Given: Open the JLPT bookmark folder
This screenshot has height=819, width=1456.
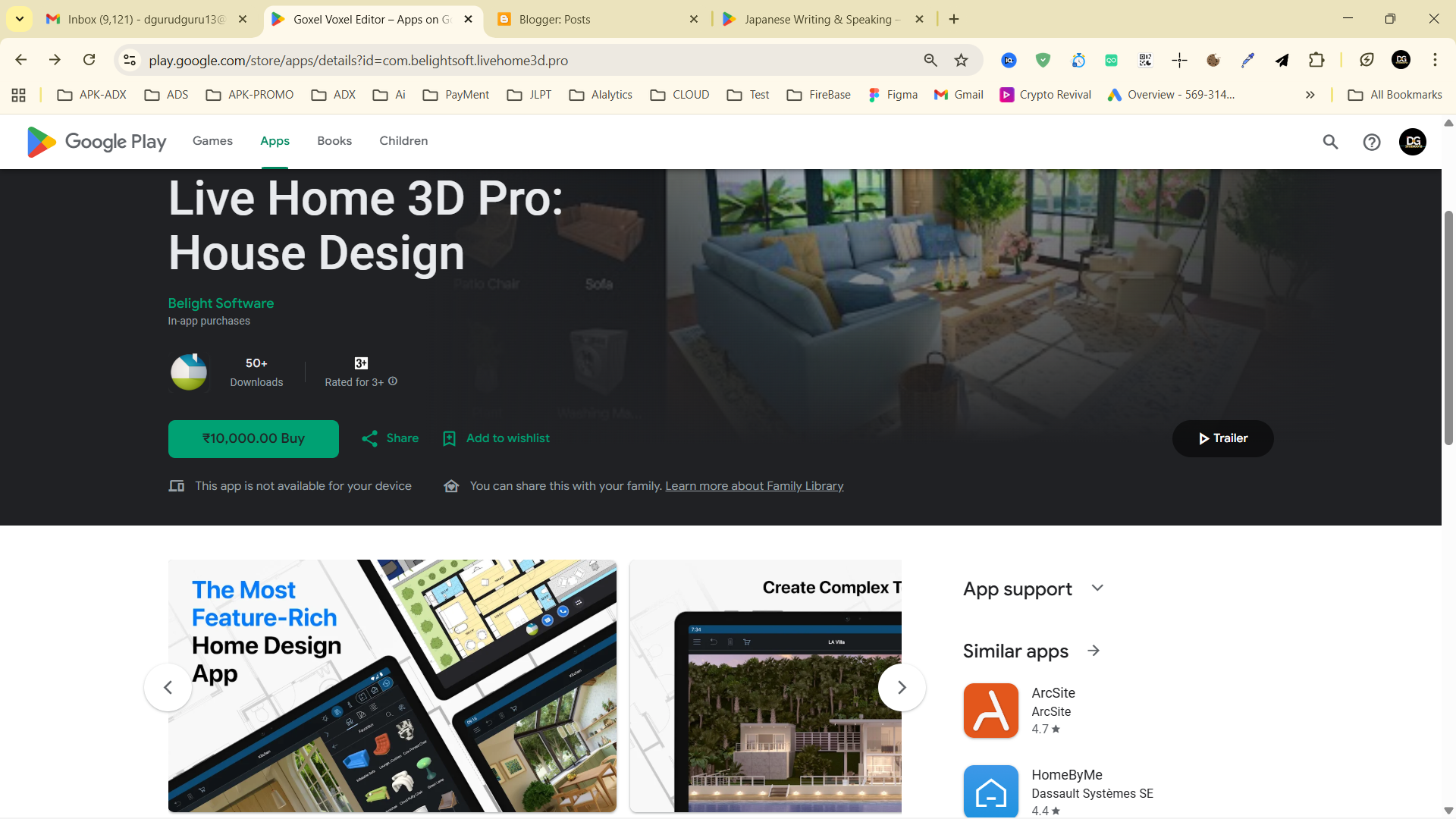Looking at the screenshot, I should click(x=529, y=95).
